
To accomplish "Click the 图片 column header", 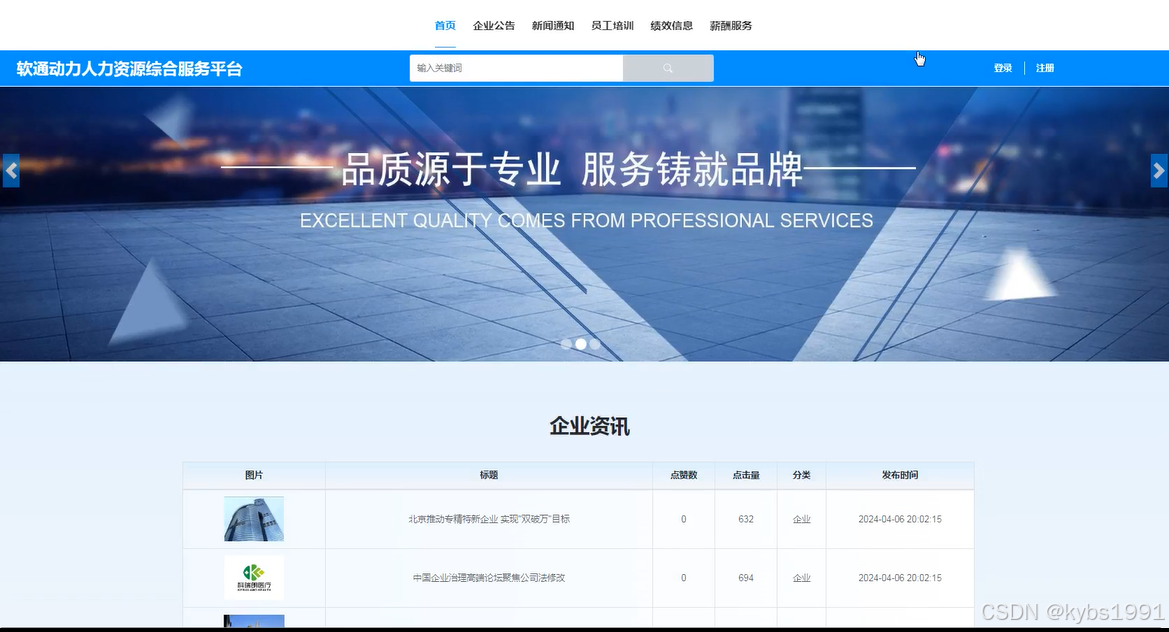I will [x=253, y=475].
